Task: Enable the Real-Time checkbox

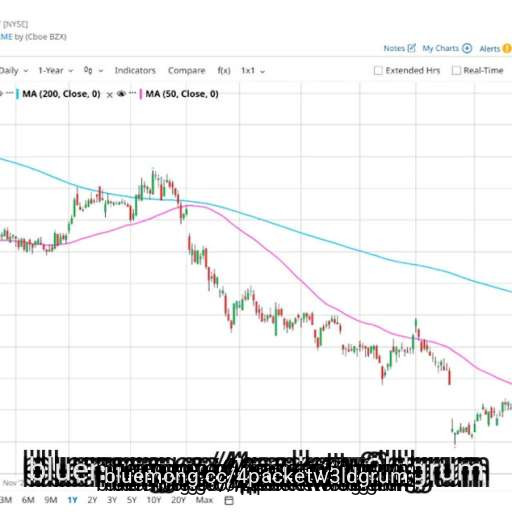Action: click(456, 71)
